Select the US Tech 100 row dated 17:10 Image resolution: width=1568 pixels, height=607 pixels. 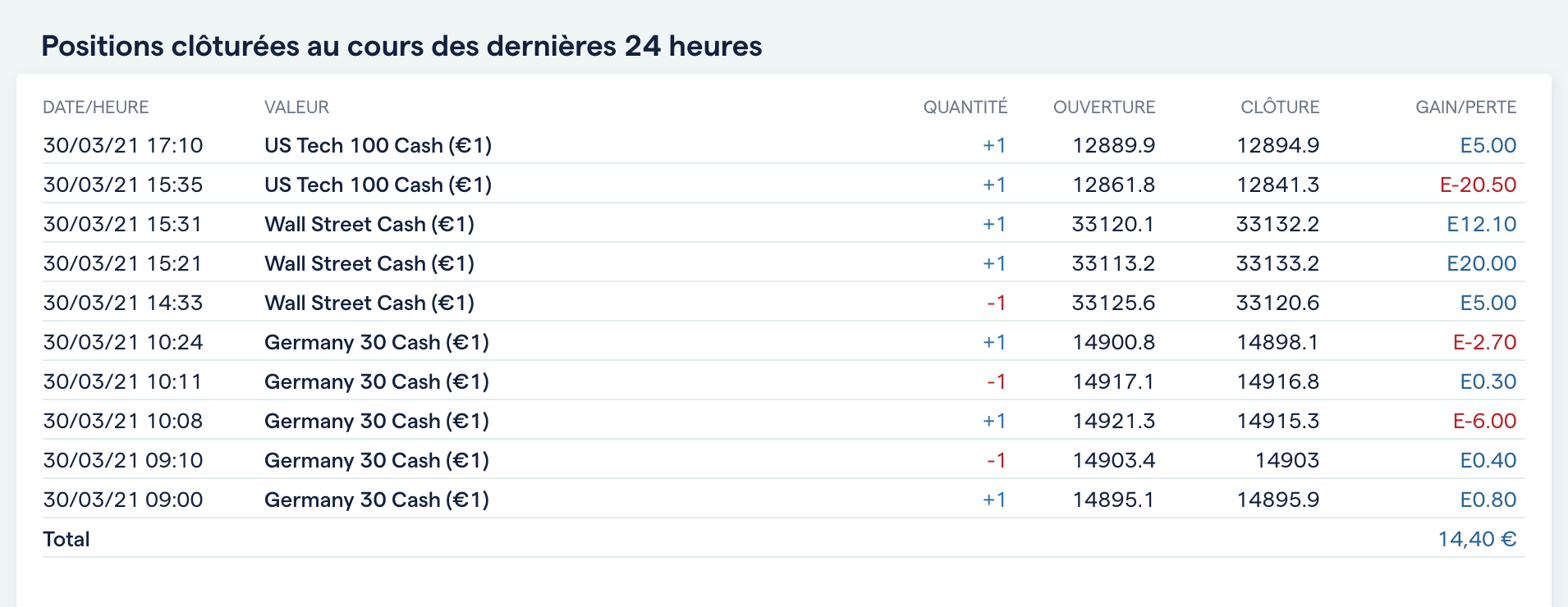(x=378, y=145)
